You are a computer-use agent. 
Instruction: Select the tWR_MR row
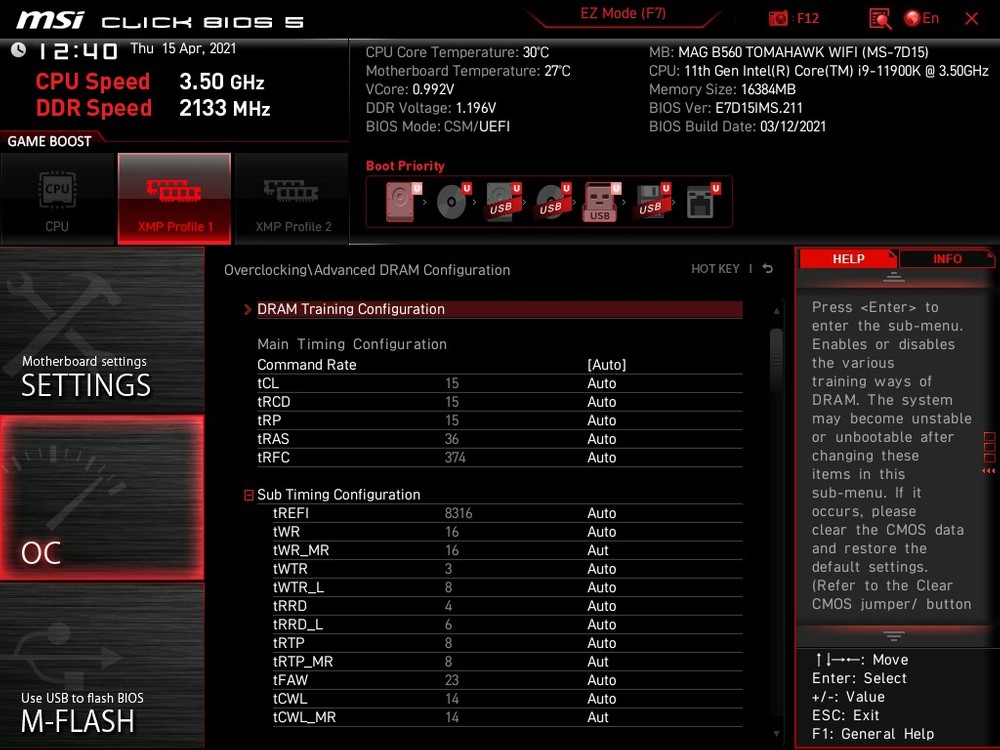(508, 550)
